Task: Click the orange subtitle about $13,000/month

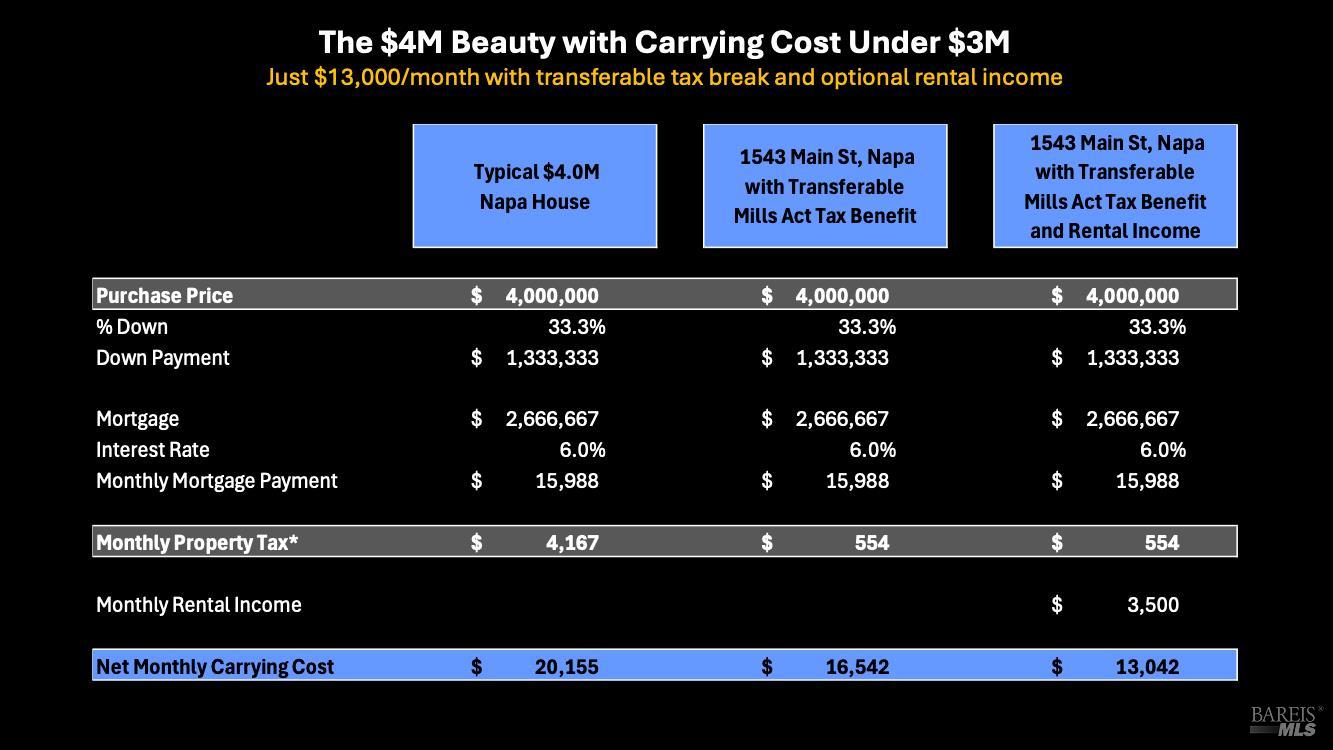Action: click(664, 77)
